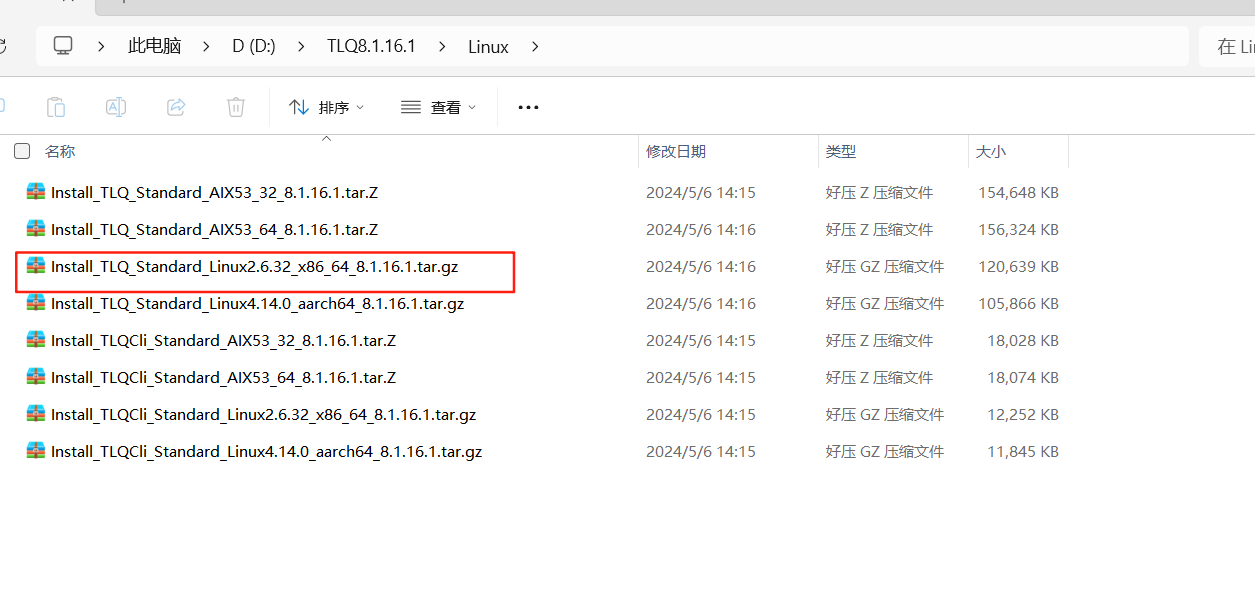
Task: Click the Share toolbar icon
Action: (176, 107)
